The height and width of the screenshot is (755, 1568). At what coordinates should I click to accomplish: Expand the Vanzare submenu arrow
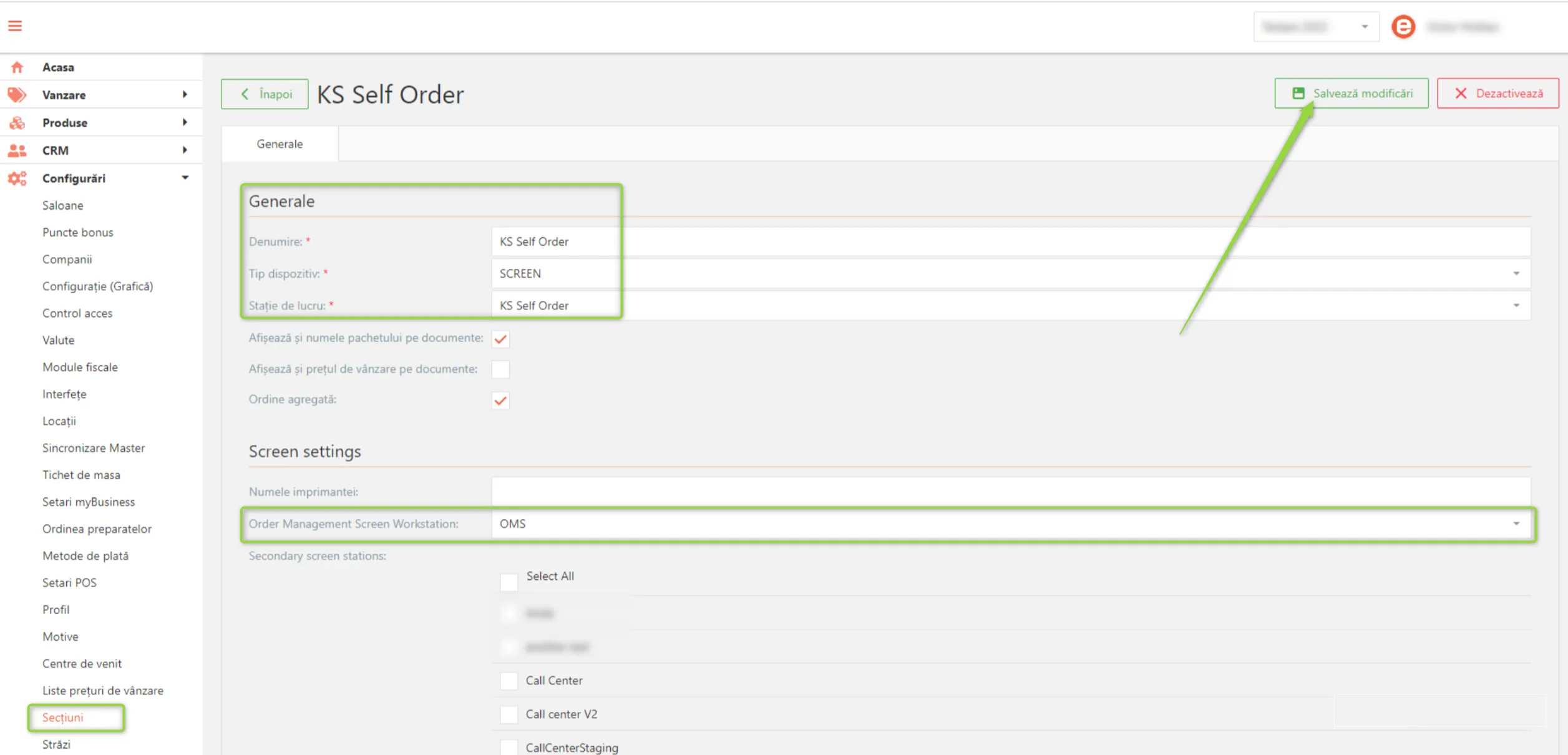185,94
